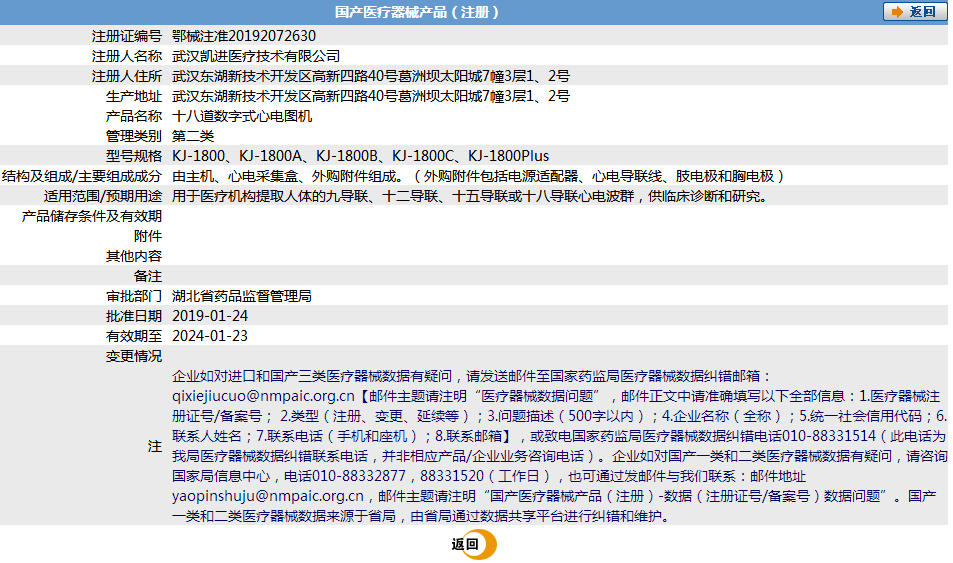This screenshot has height=563, width=953.
Task: Click the 批准日期 label
Action: 134,316
